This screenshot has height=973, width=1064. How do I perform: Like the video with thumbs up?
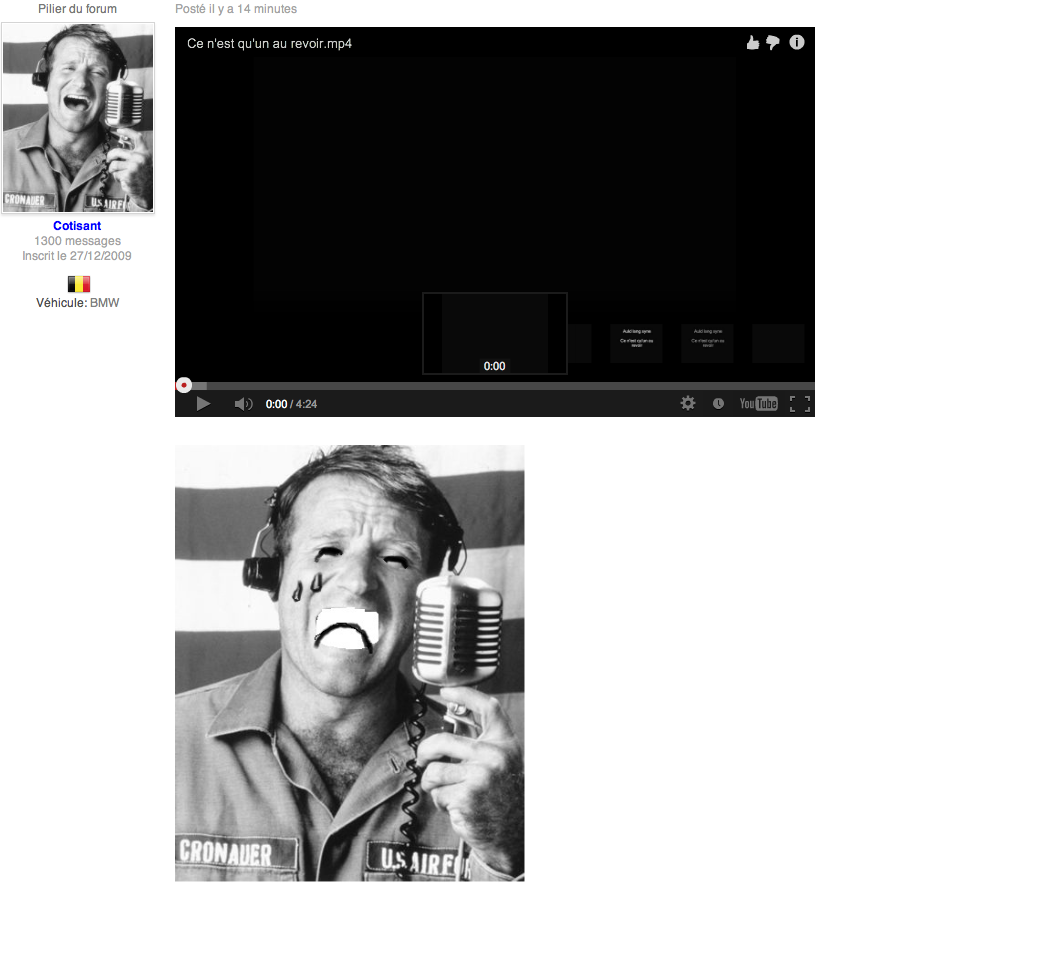pyautogui.click(x=753, y=43)
